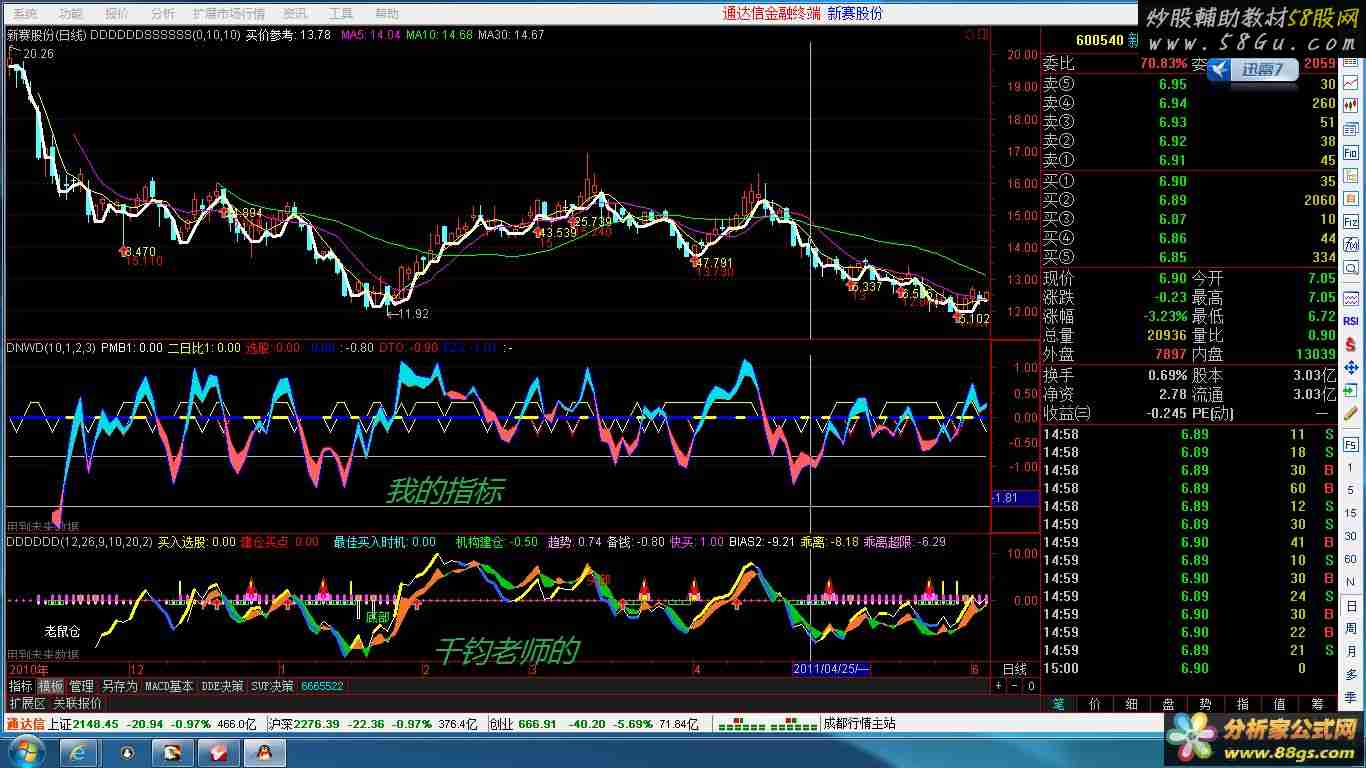Open the 扩展区 tab
This screenshot has height=768, width=1366.
pos(27,703)
